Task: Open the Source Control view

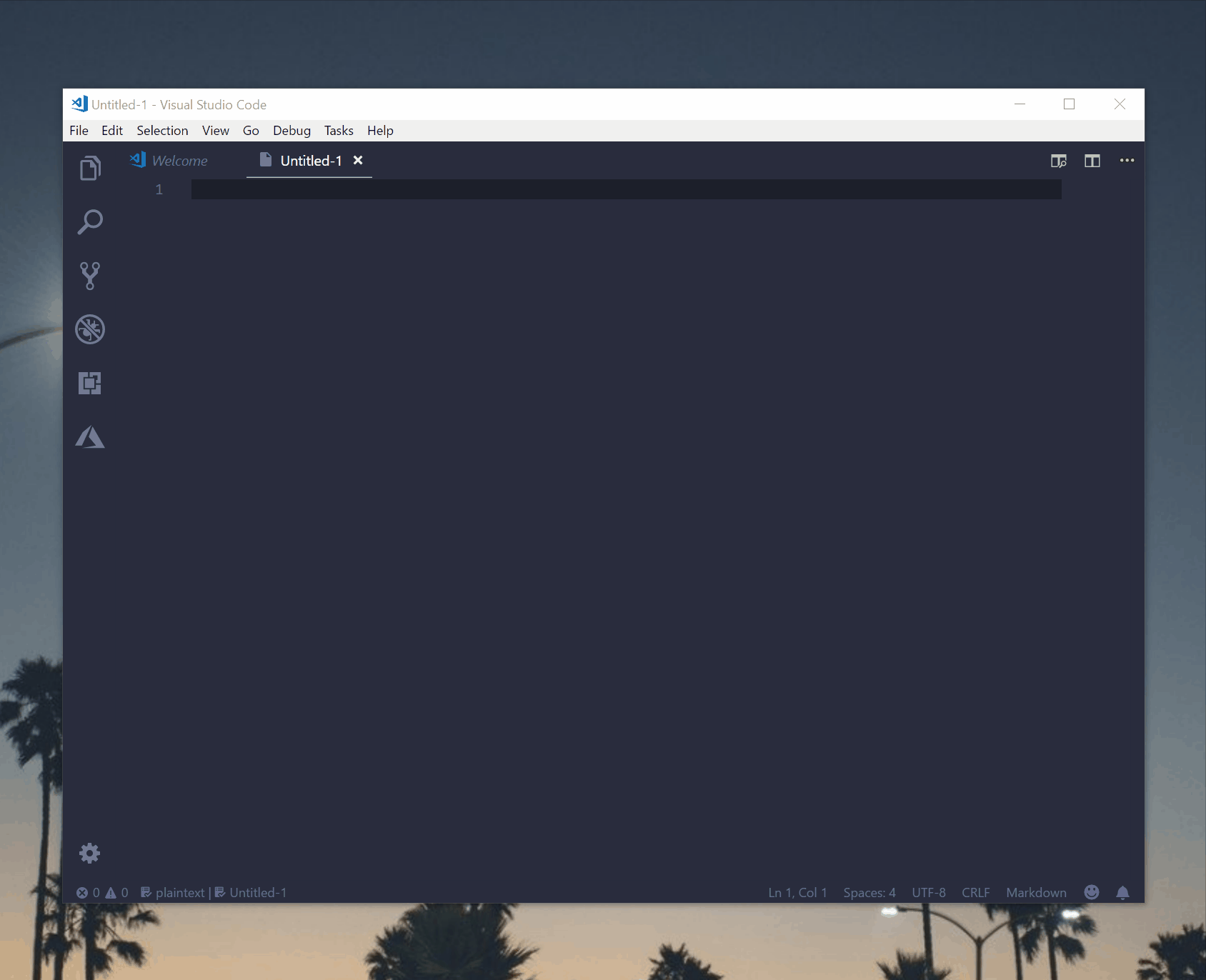Action: [x=90, y=276]
